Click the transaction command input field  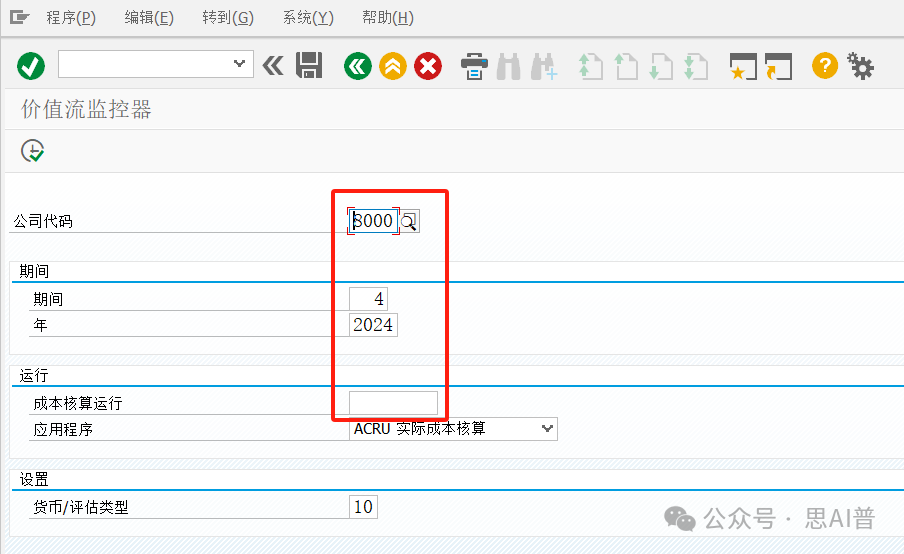pos(156,64)
